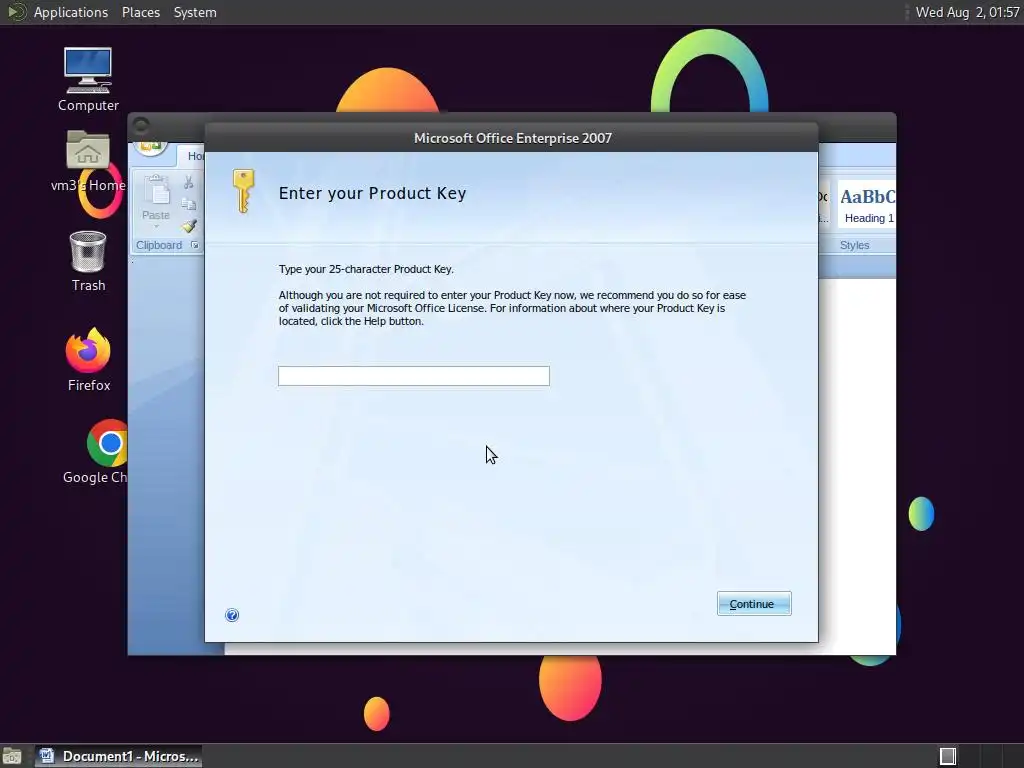Click the Copy icon in Word's Clipboard group

pos(189,204)
